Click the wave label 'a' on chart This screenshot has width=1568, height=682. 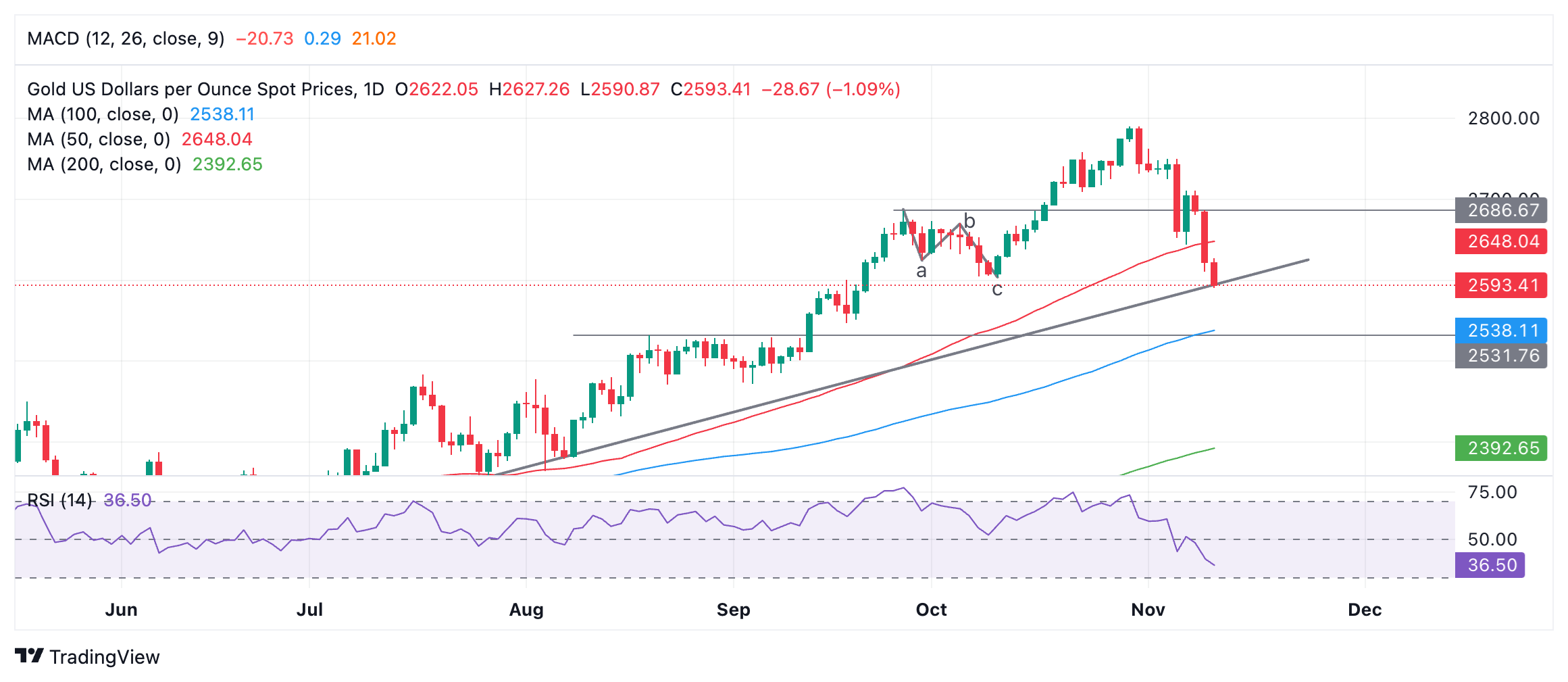coord(921,272)
